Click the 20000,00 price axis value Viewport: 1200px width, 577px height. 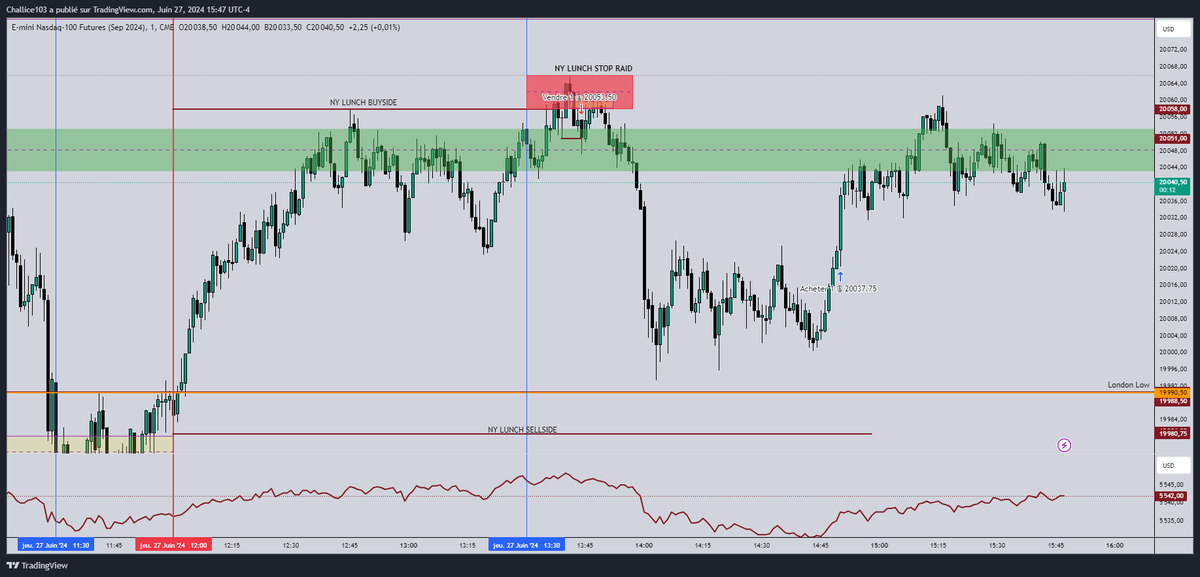(1173, 351)
